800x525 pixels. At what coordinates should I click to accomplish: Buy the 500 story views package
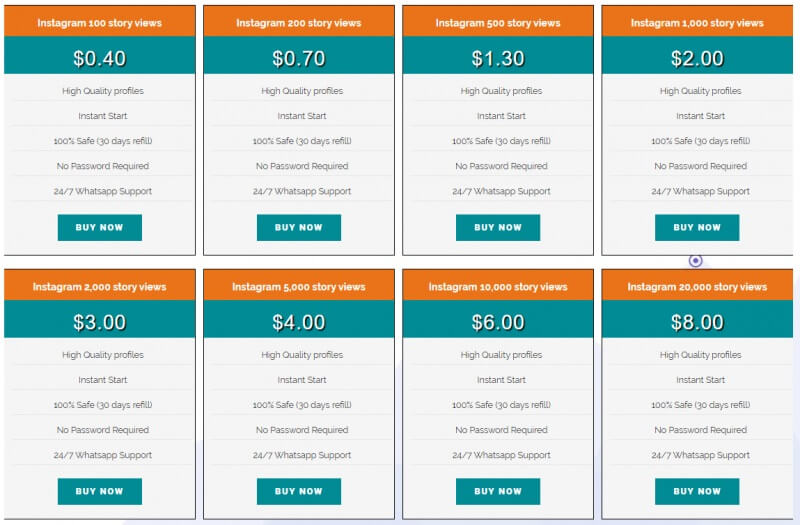coord(498,228)
